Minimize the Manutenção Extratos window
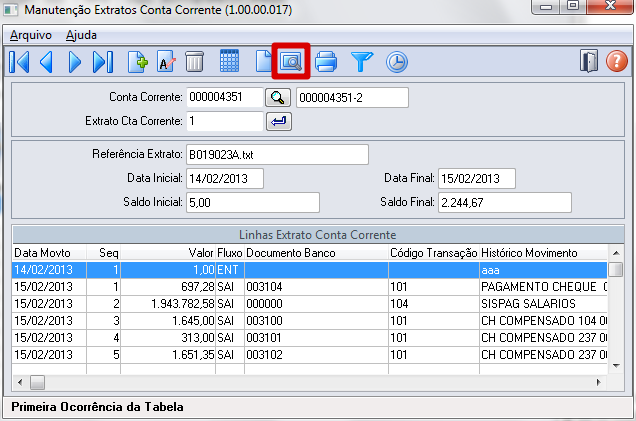 coord(546,6)
